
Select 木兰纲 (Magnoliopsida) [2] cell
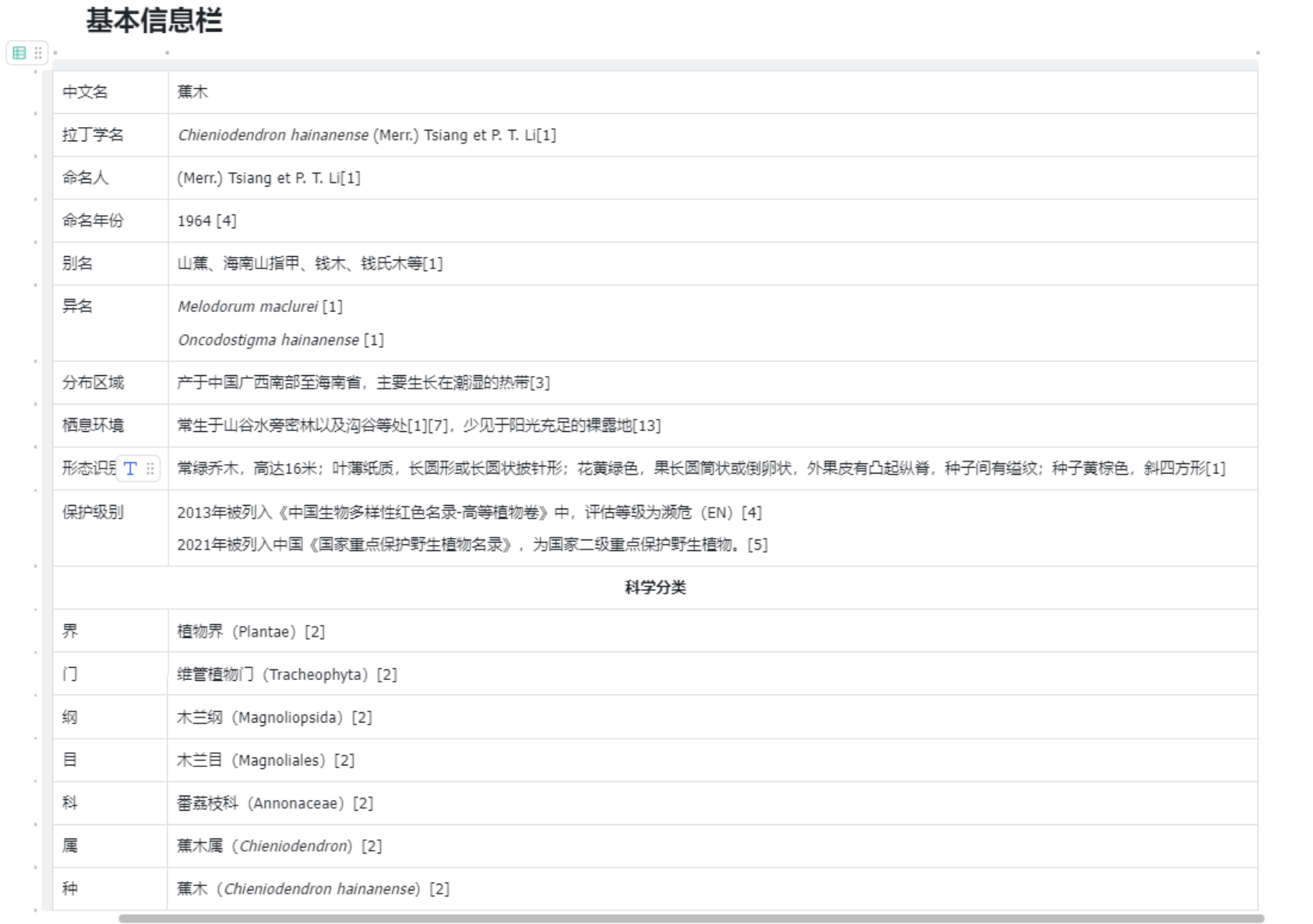point(712,717)
